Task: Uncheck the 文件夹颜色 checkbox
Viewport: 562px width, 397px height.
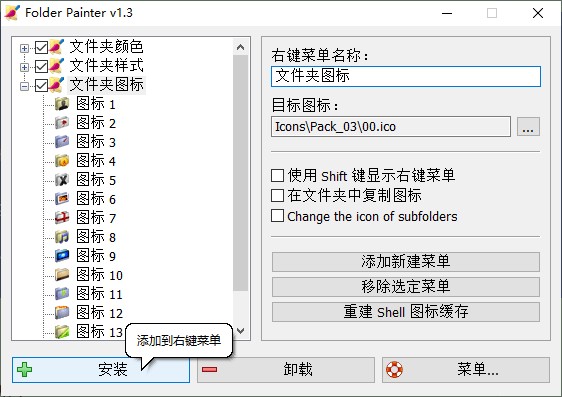Action: point(42,47)
